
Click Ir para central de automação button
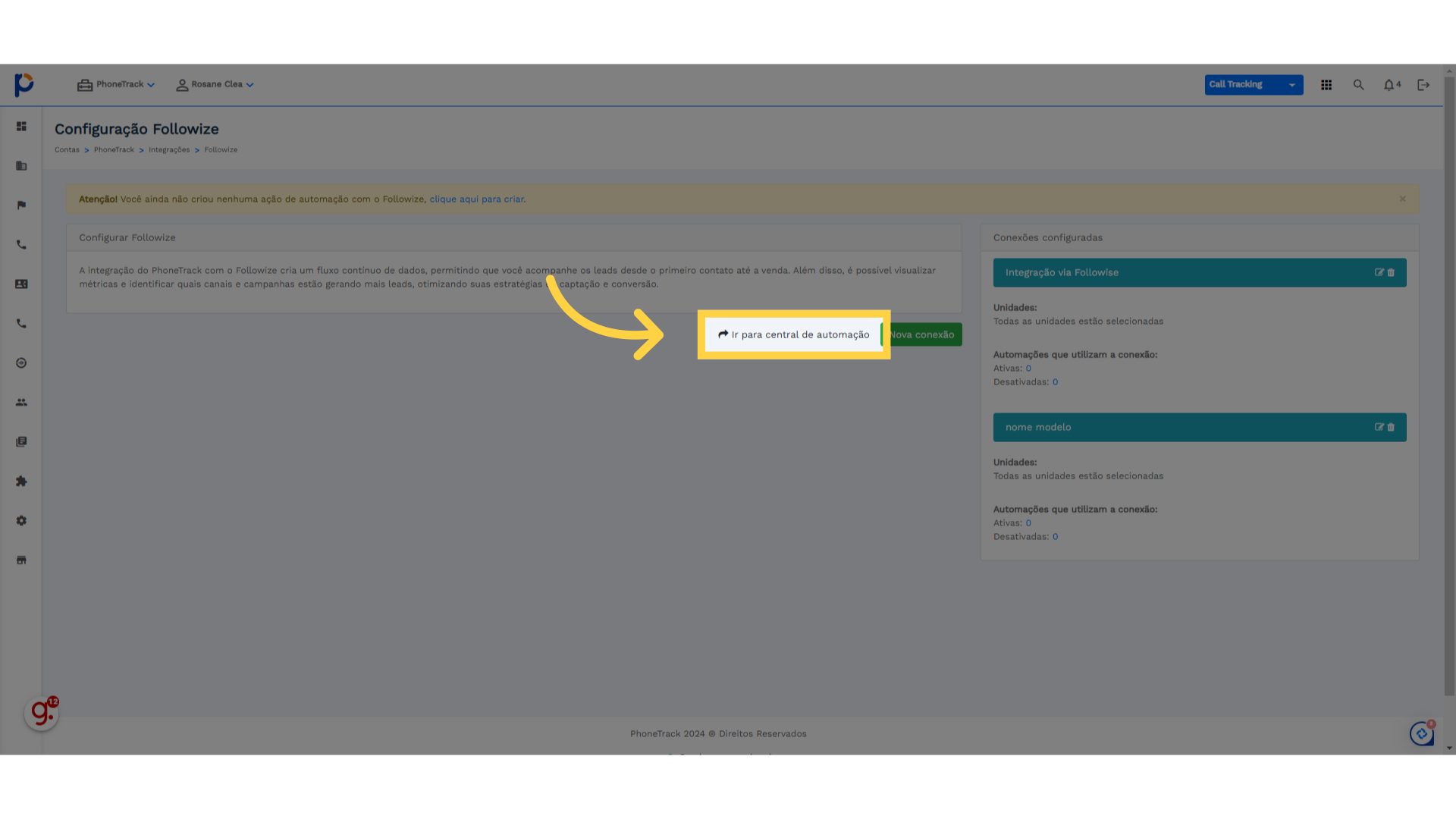pos(793,334)
